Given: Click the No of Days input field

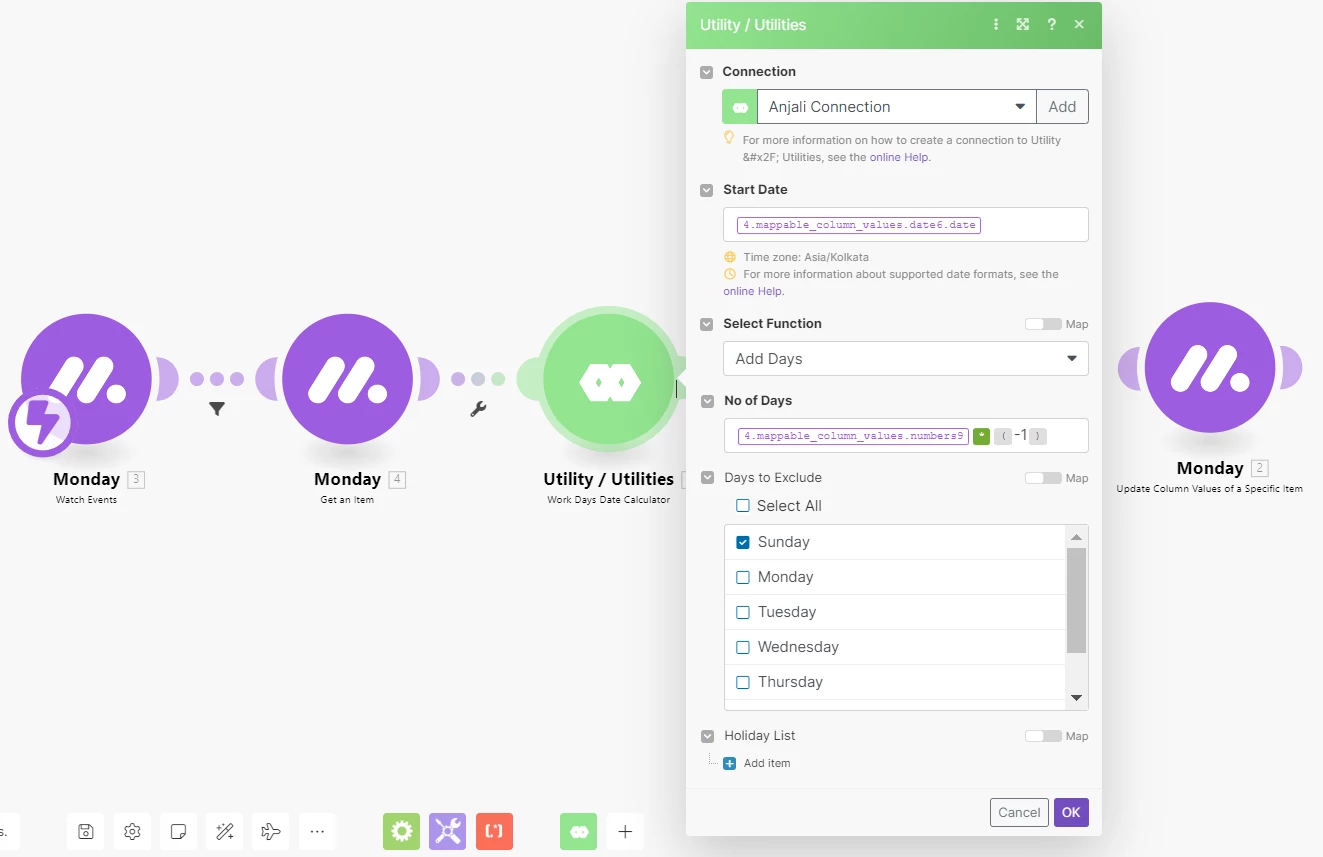Looking at the screenshot, I should (906, 436).
